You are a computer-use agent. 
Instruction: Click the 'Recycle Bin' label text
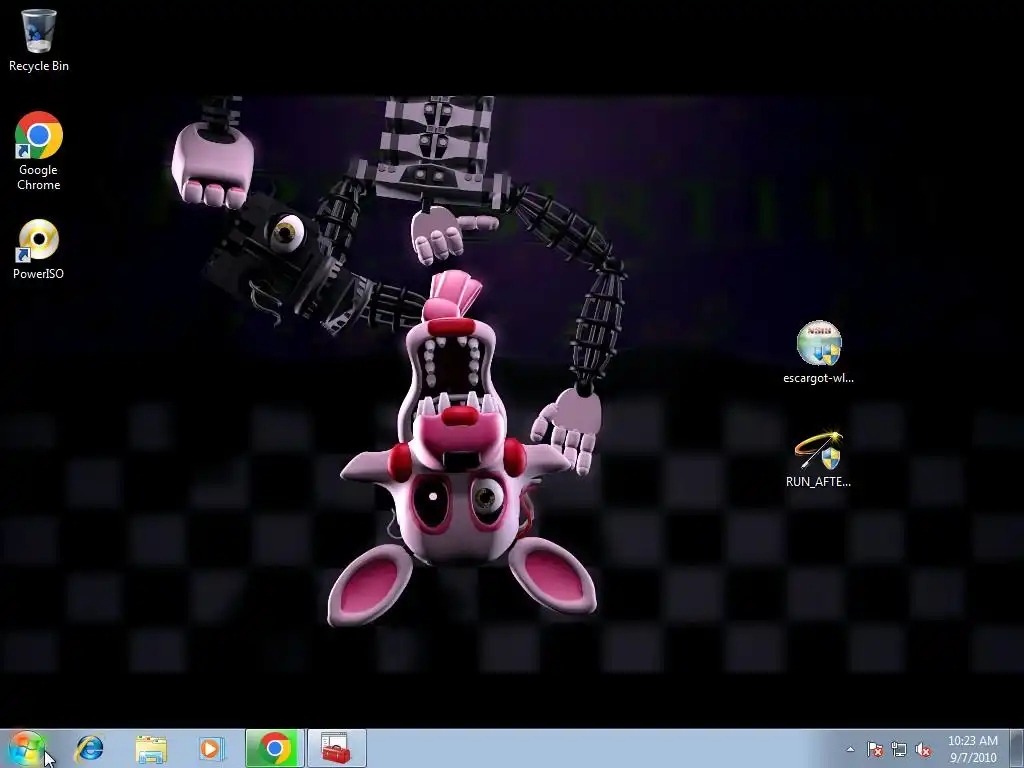[x=39, y=66]
